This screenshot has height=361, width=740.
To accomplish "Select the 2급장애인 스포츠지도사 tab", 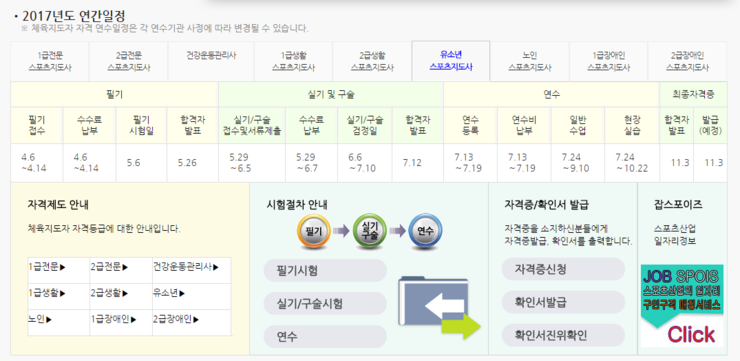I will pos(687,61).
